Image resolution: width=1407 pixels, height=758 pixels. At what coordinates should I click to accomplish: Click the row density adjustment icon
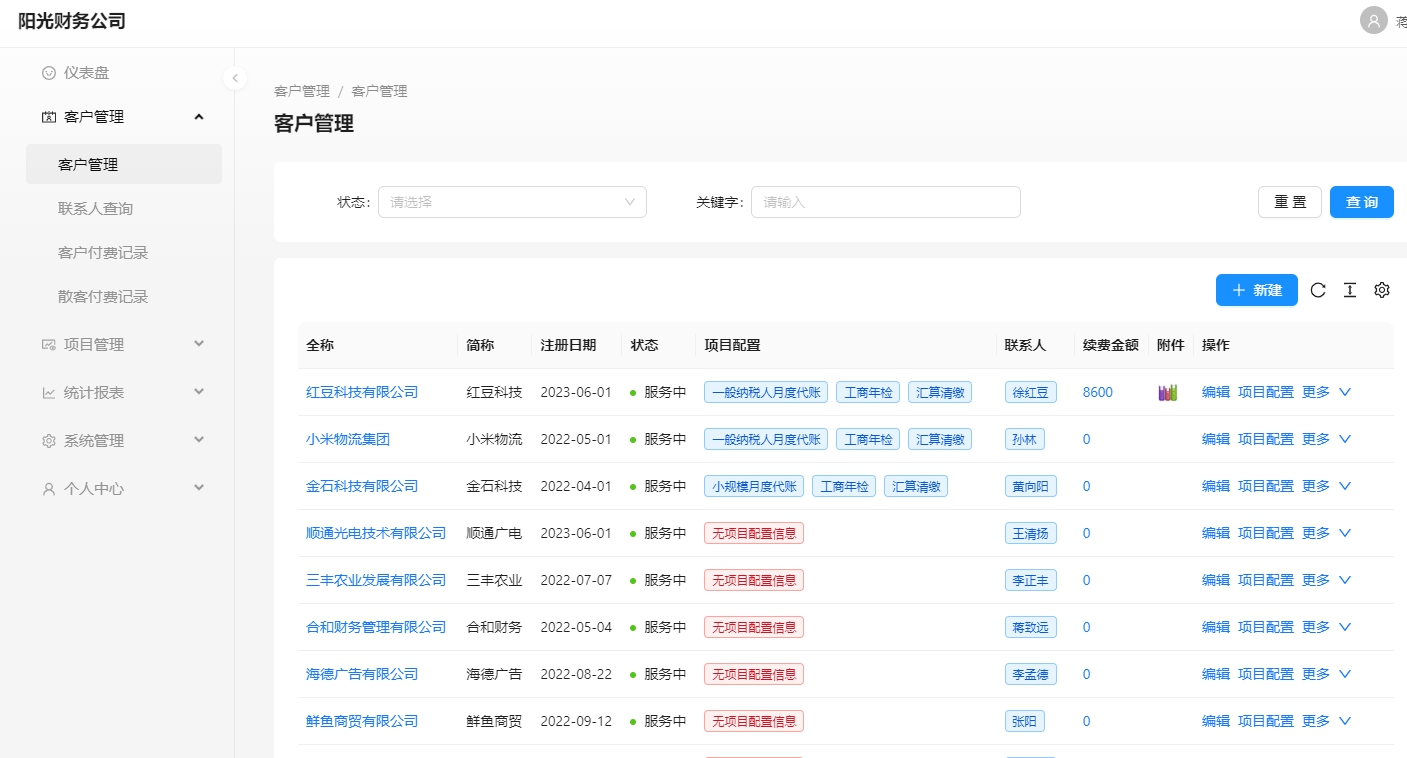click(1349, 290)
